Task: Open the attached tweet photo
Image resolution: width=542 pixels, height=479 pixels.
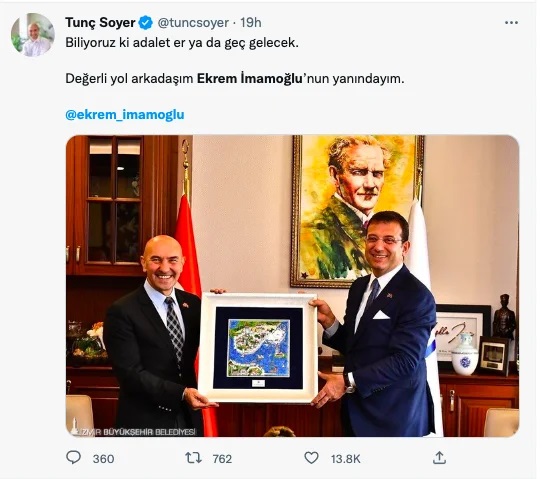Action: 292,286
